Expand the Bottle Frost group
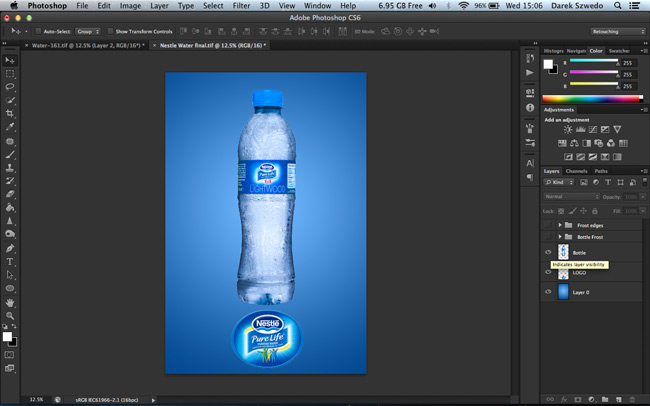 pyautogui.click(x=560, y=236)
